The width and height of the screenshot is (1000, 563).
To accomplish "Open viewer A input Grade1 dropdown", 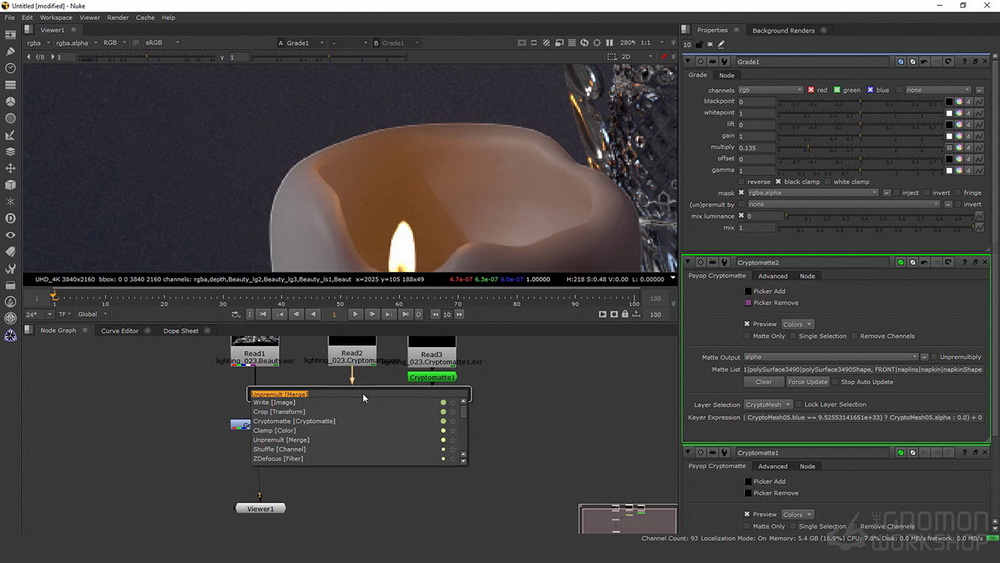I will tap(305, 43).
